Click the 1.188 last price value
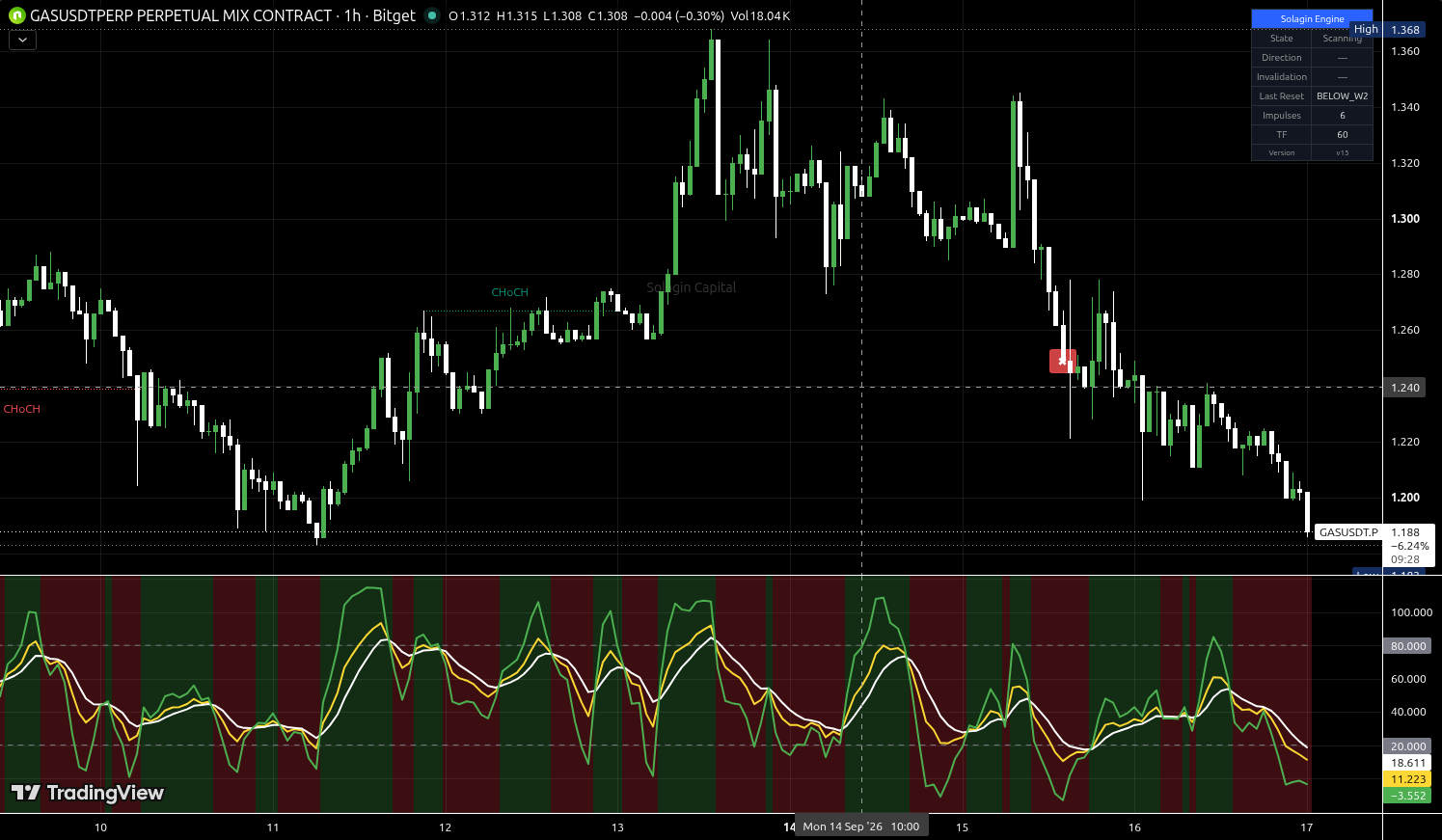Screen dimensions: 1442x840 click(1405, 532)
